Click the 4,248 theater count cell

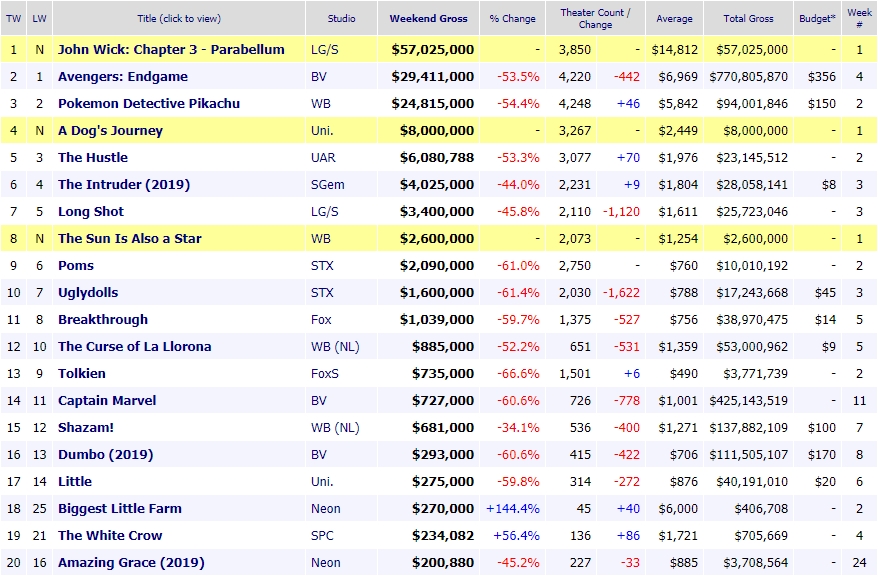[575, 103]
